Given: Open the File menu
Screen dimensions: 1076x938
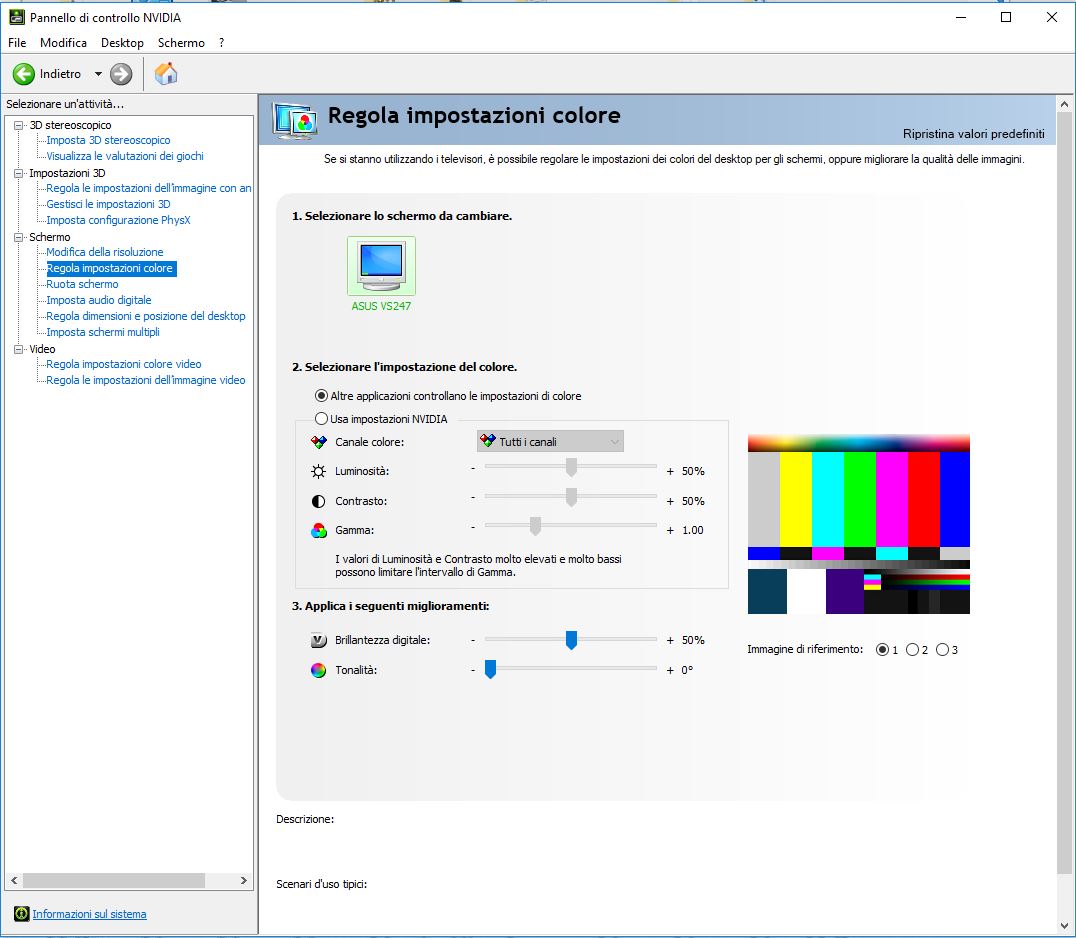Looking at the screenshot, I should coord(17,43).
